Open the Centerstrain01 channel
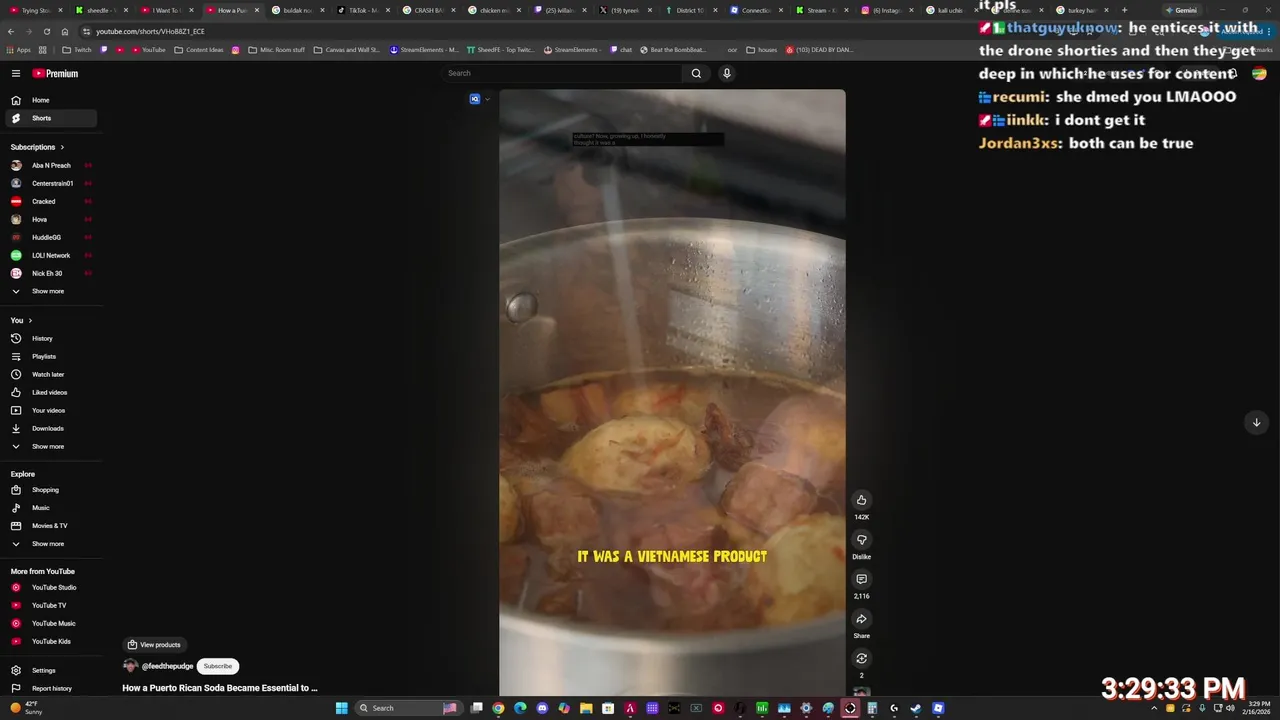The height and width of the screenshot is (720, 1280). 49,183
